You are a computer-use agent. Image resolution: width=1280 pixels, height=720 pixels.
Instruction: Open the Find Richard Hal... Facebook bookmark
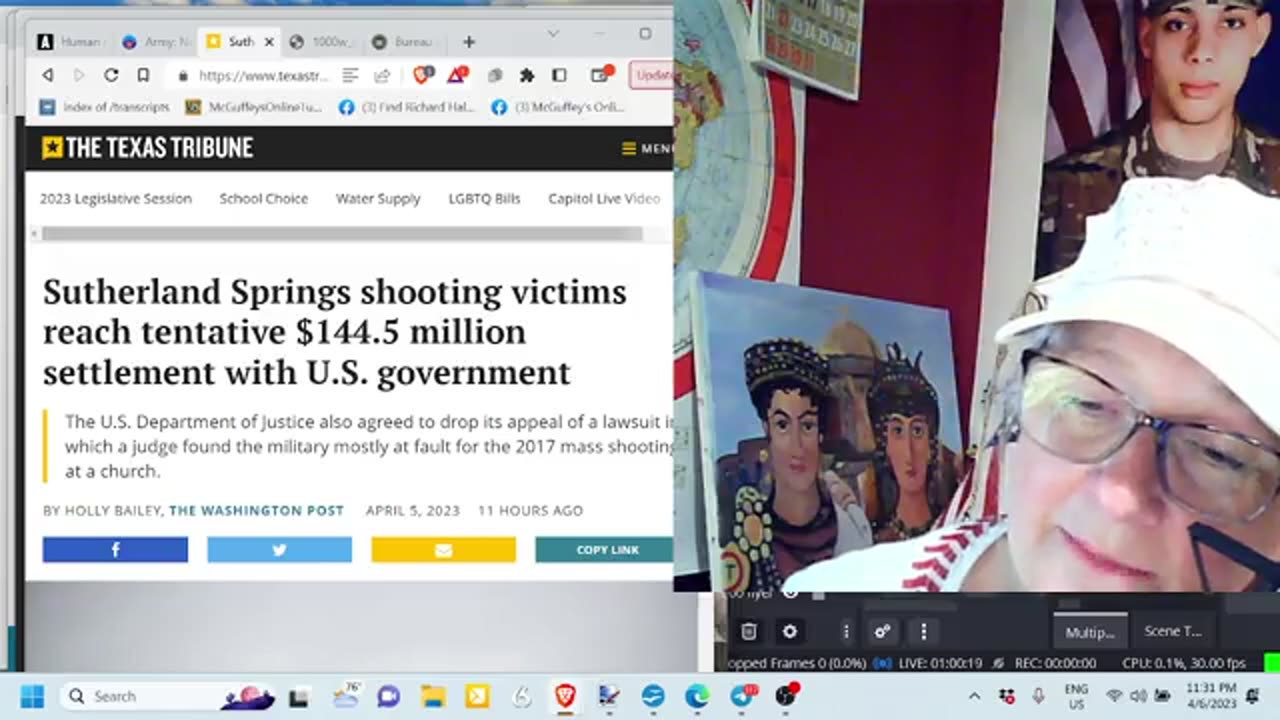(406, 107)
